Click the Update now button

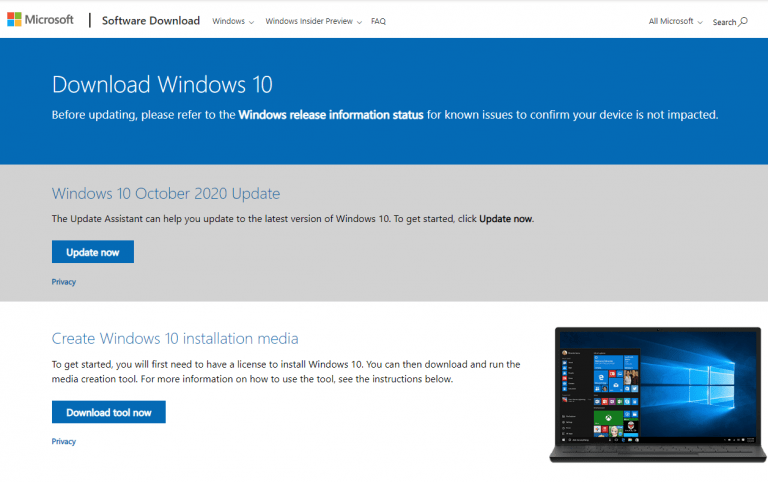[93, 252]
